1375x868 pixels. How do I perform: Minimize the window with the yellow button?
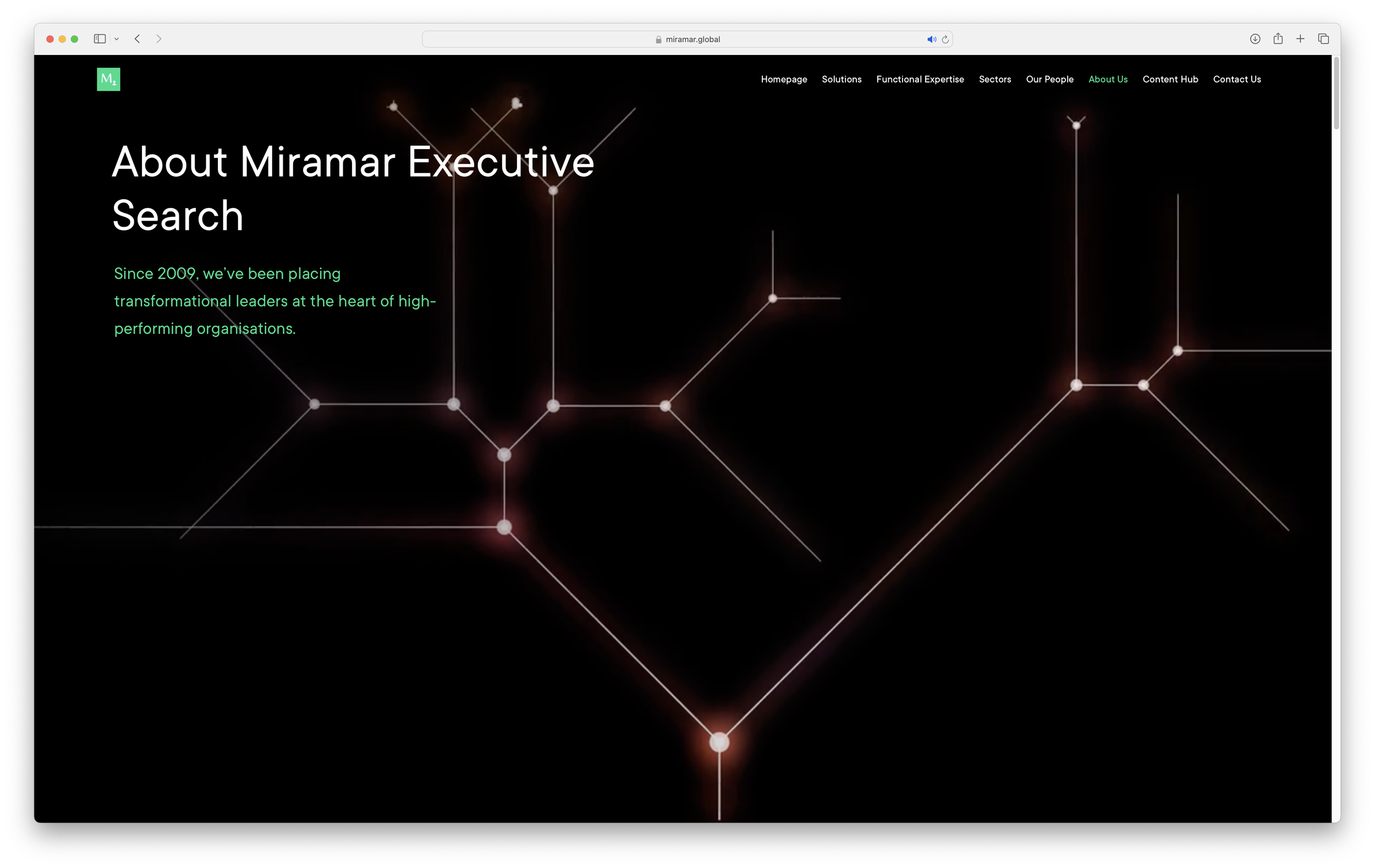click(x=62, y=39)
